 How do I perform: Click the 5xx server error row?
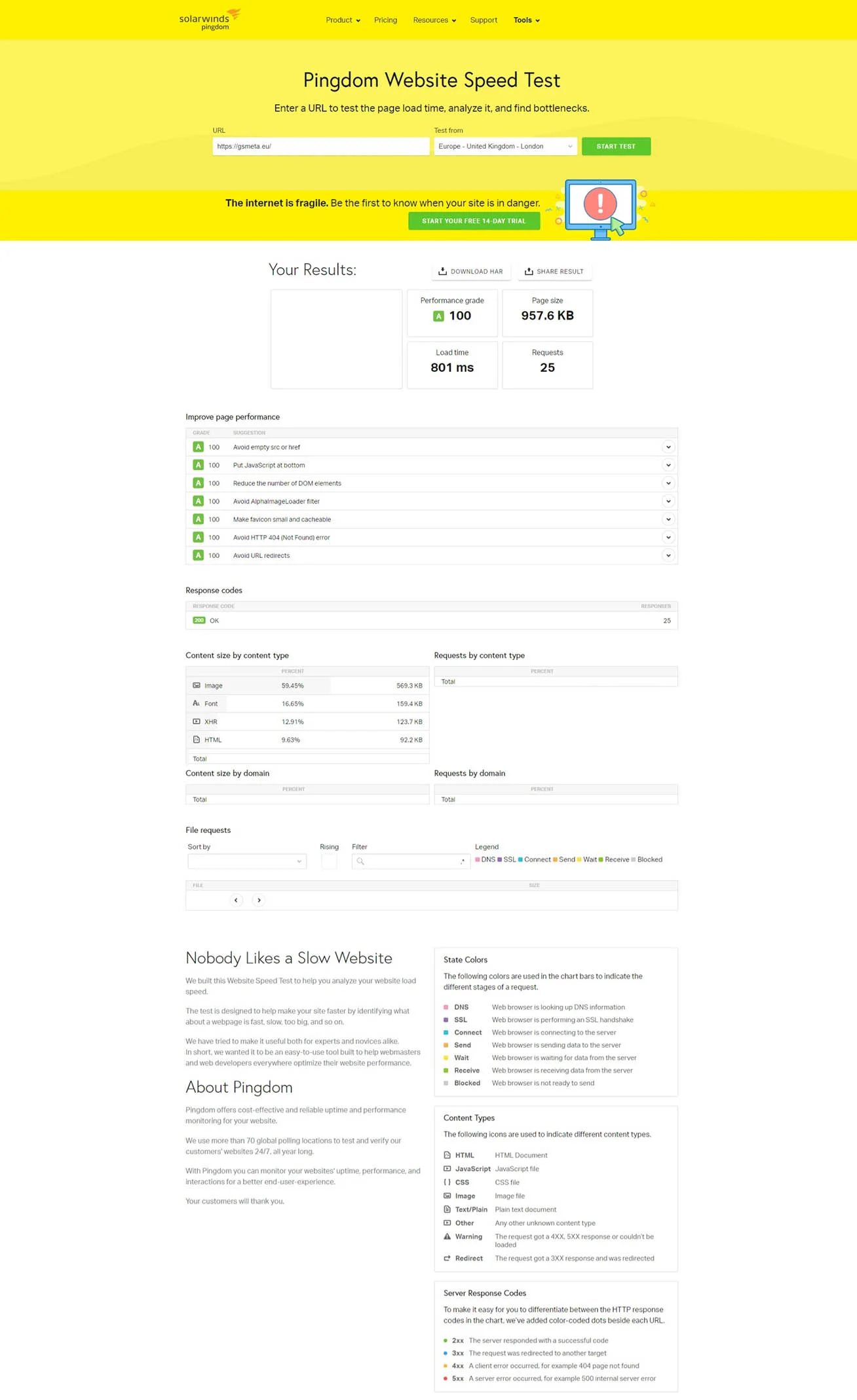point(550,1379)
